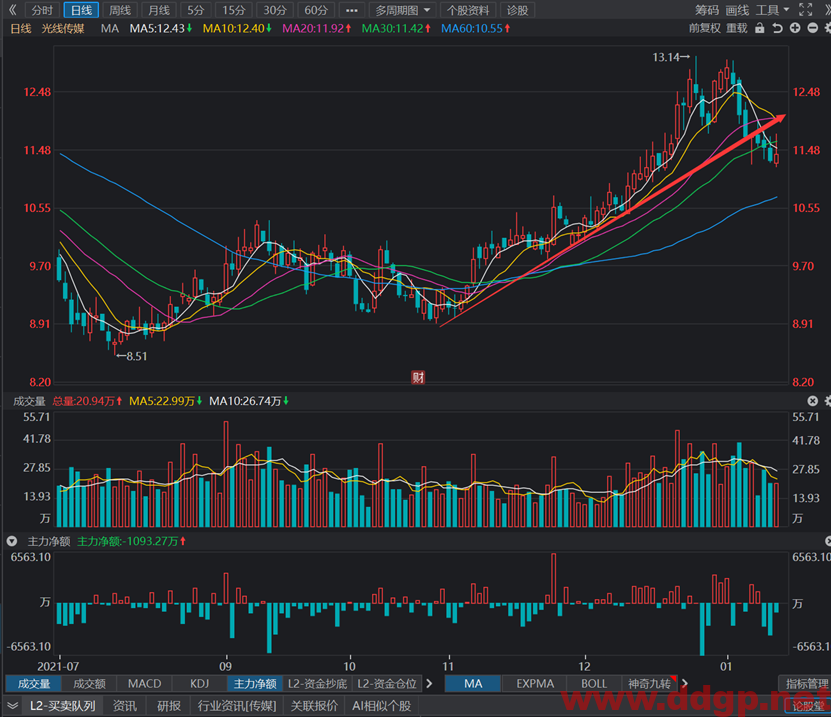Expand the 多周期图 dropdown

pyautogui.click(x=402, y=10)
